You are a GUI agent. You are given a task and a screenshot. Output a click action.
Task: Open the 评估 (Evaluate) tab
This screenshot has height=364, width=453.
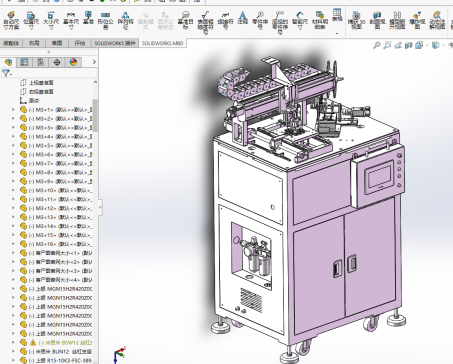pyautogui.click(x=80, y=43)
